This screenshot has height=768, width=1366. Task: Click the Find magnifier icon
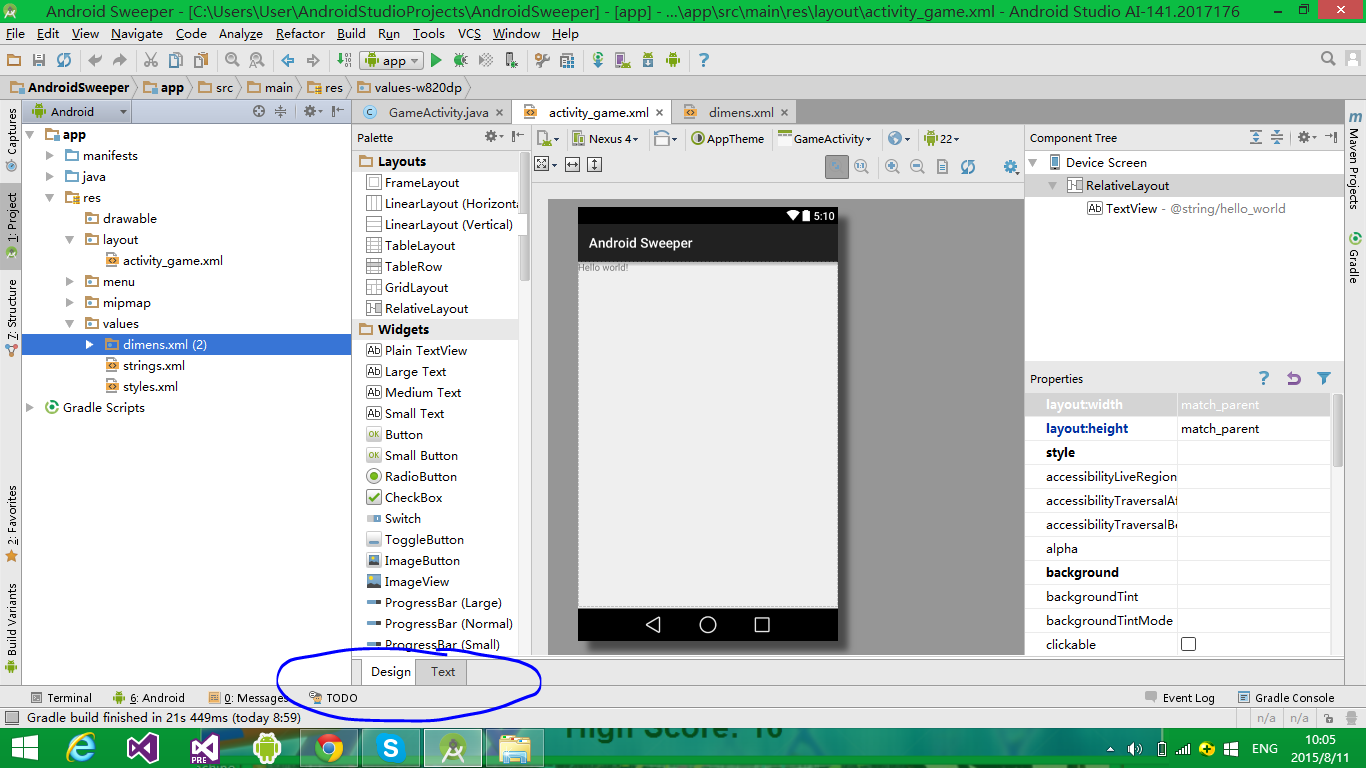pyautogui.click(x=232, y=61)
